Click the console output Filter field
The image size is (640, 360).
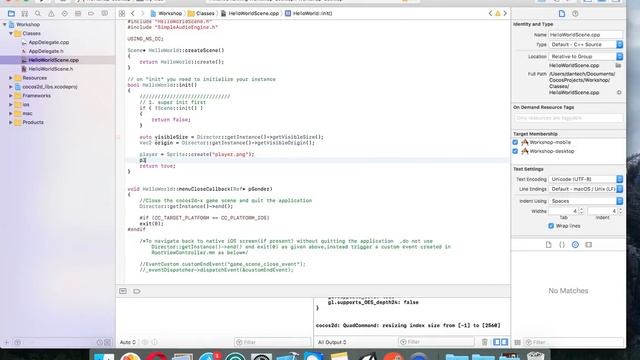click(436, 342)
